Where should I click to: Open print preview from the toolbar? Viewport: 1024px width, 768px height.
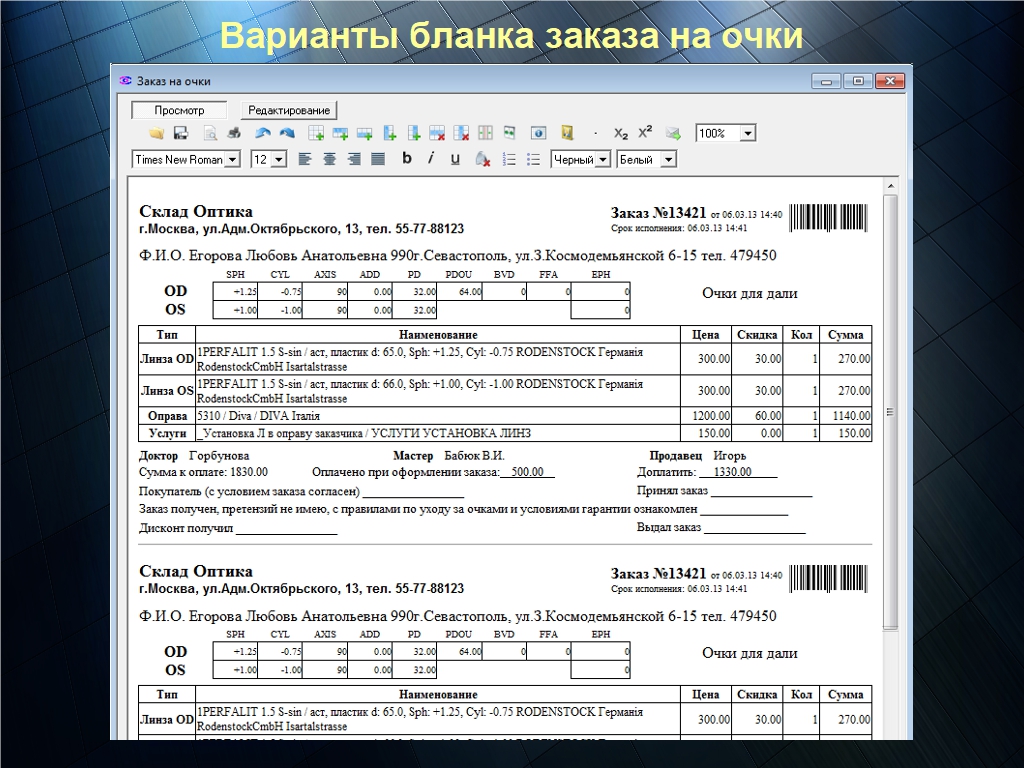click(211, 133)
